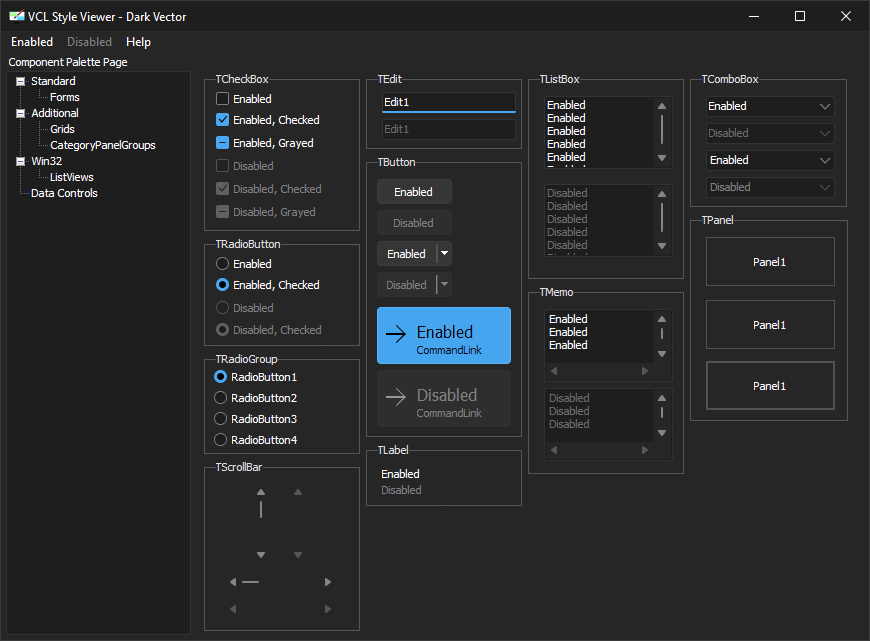870x641 pixels.
Task: Click the Disabled TButton
Action: click(x=414, y=223)
